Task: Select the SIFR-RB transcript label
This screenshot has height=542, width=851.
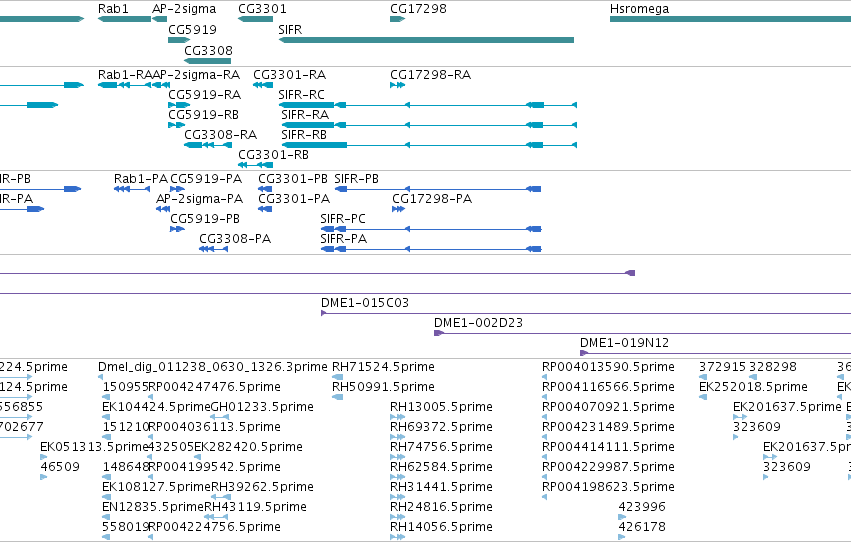Action: pos(304,135)
